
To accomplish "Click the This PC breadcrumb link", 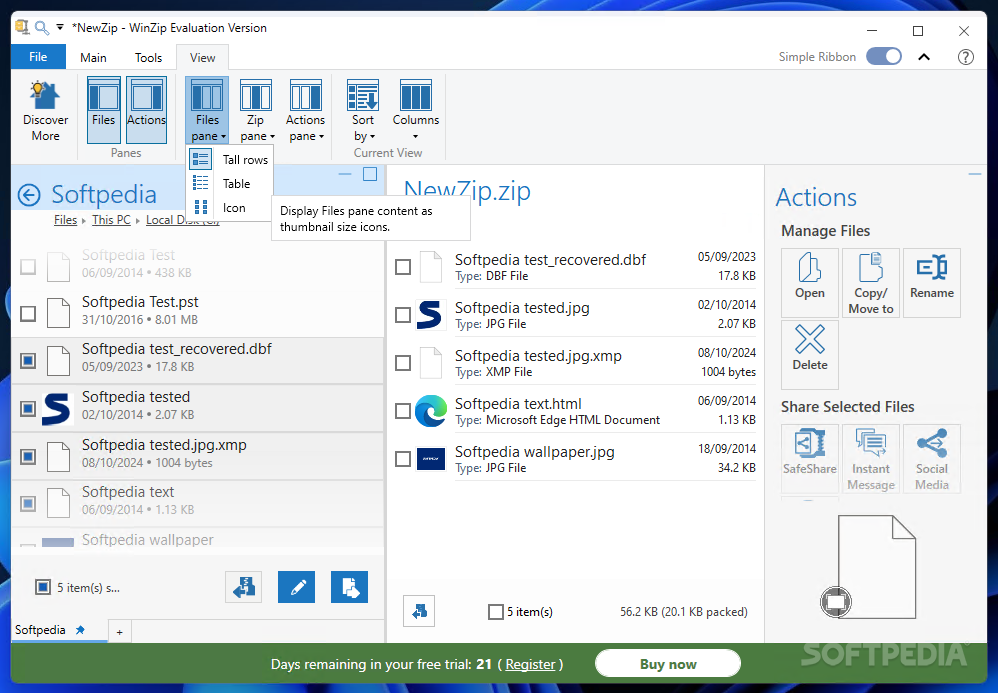I will click(111, 220).
